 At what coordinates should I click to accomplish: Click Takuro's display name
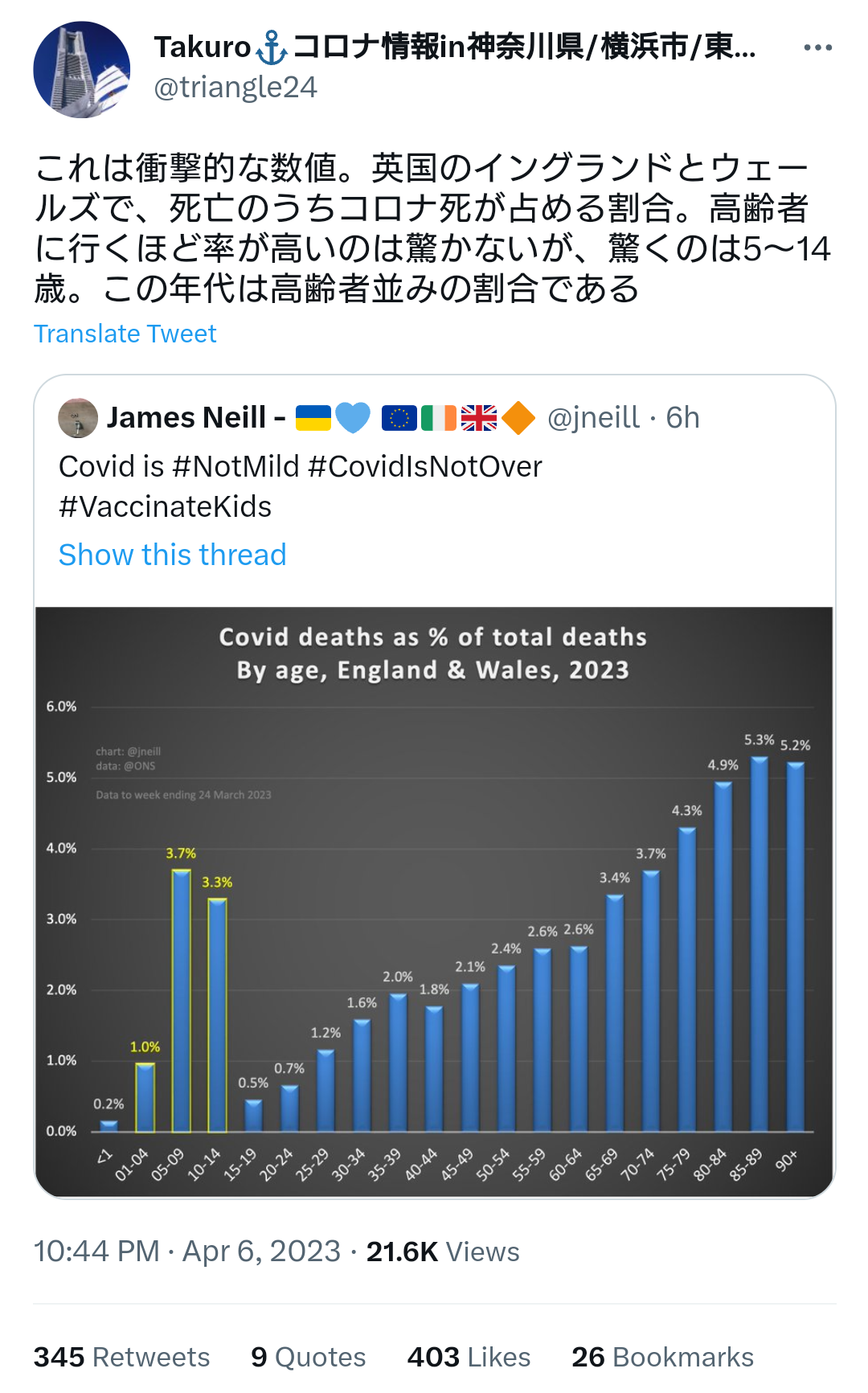[203, 47]
